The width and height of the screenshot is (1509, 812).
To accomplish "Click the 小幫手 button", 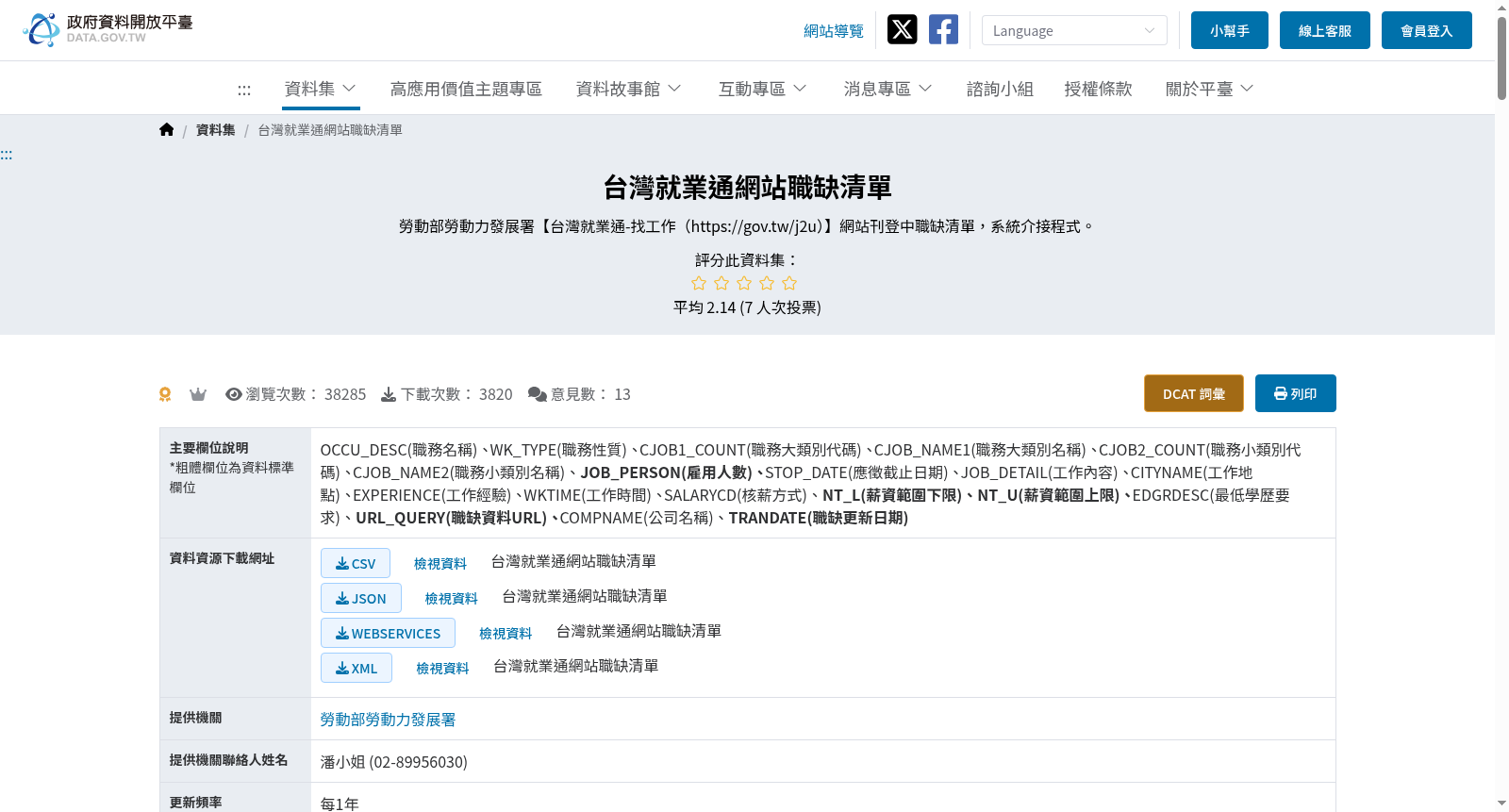I will click(1230, 30).
